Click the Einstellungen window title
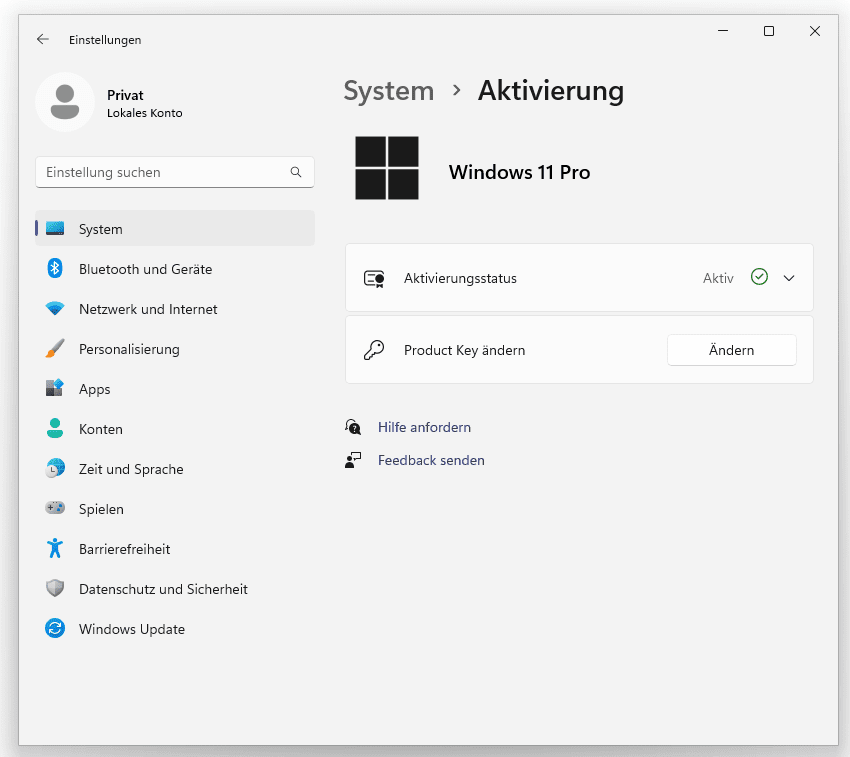 (105, 40)
